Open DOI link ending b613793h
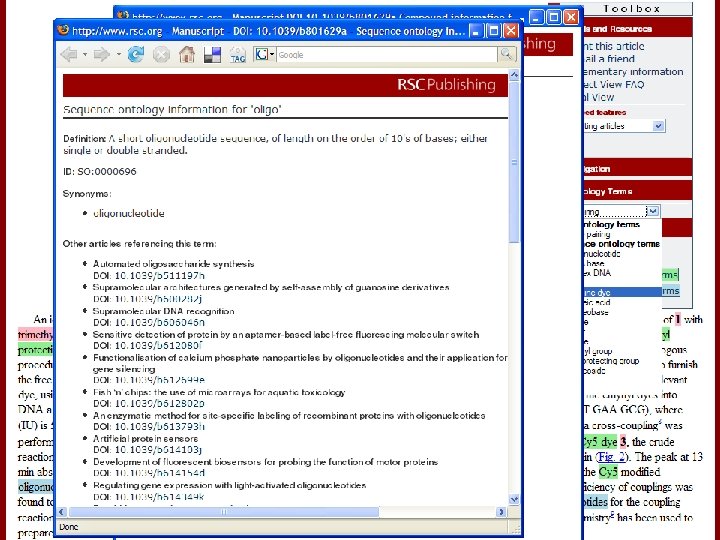This screenshot has width=720, height=540. click(x=159, y=427)
